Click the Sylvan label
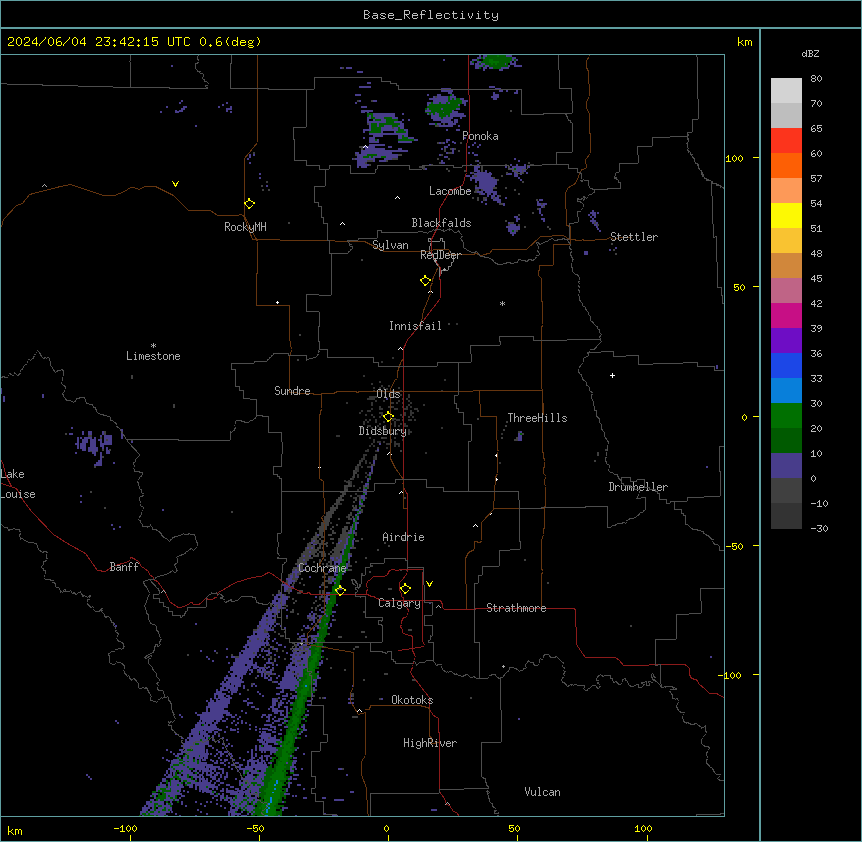The height and width of the screenshot is (842, 862). pos(390,245)
